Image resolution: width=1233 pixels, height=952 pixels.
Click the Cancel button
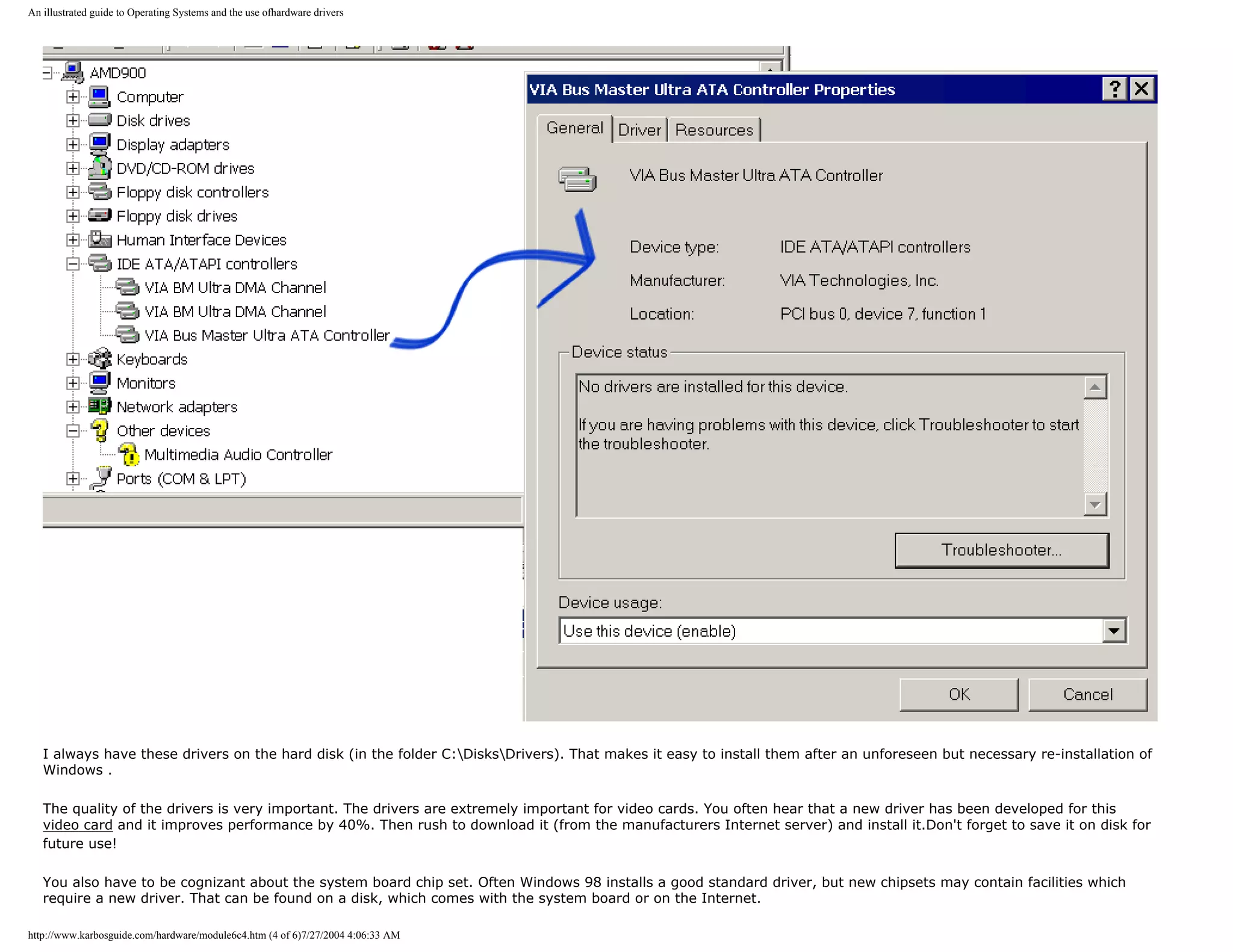coord(1087,694)
